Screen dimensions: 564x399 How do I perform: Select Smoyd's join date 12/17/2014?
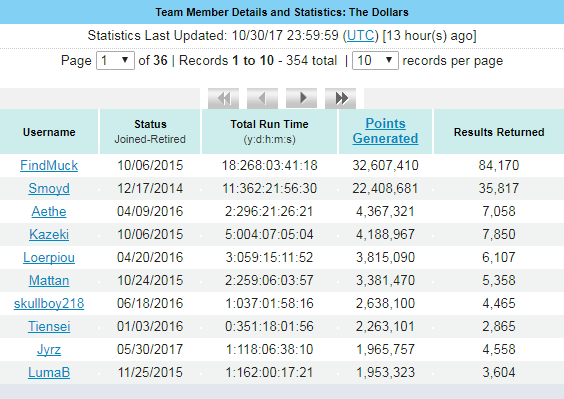point(150,189)
